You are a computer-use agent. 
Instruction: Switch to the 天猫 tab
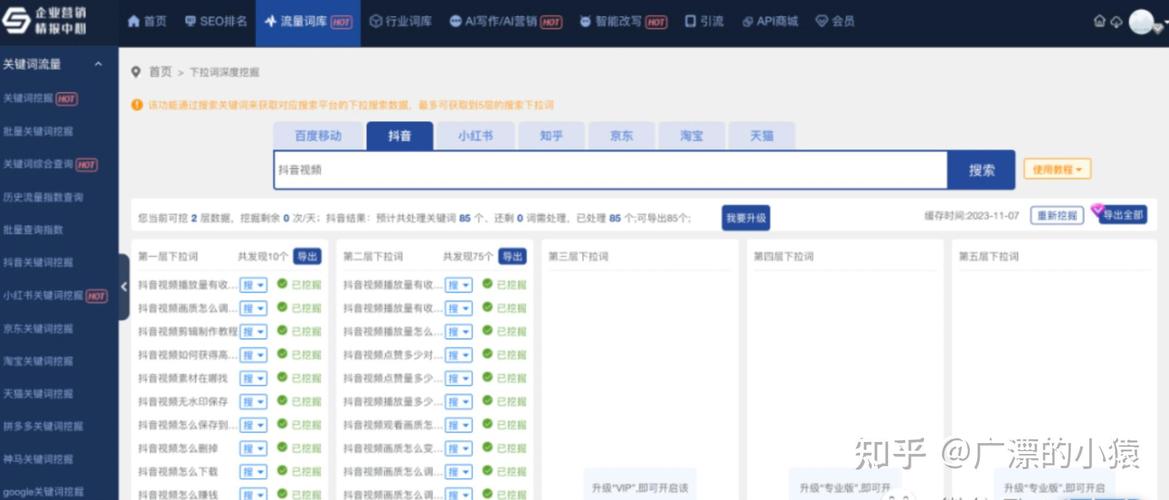tap(761, 136)
